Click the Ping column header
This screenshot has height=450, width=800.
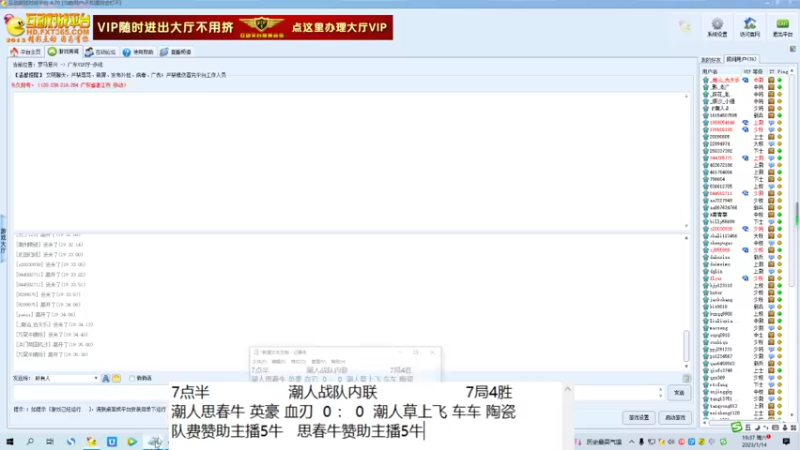coord(782,72)
